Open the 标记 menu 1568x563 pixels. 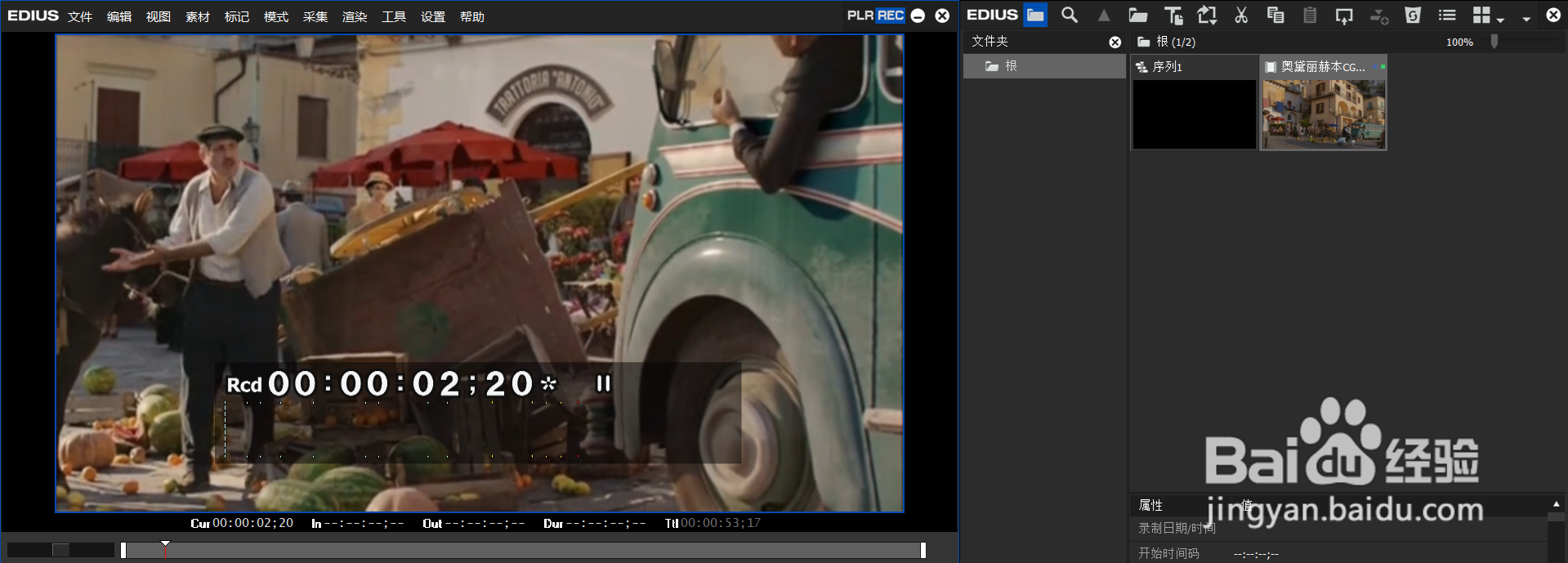(237, 16)
